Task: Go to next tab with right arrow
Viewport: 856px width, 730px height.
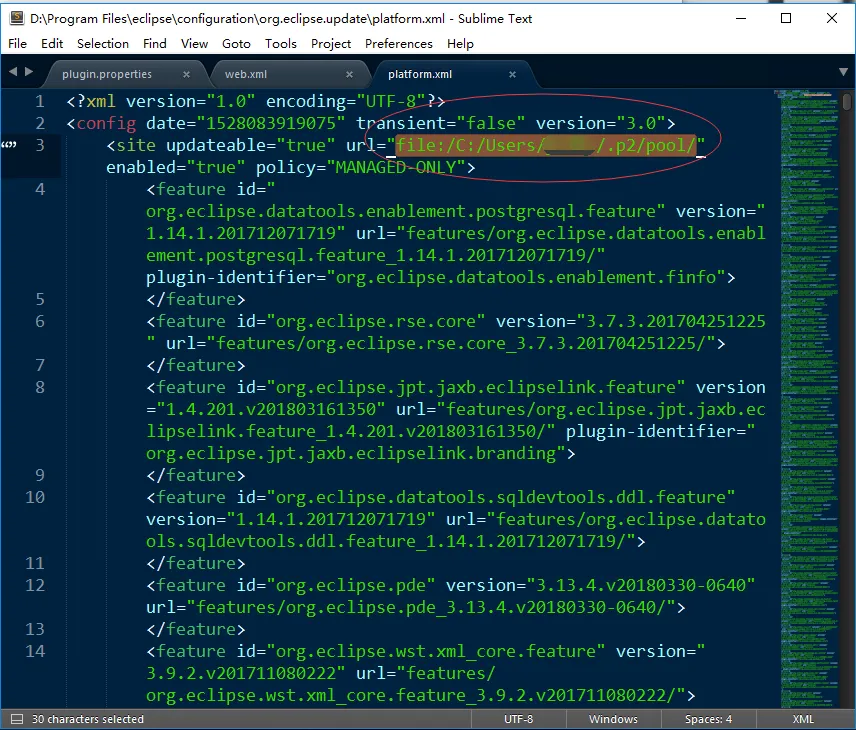Action: (29, 72)
